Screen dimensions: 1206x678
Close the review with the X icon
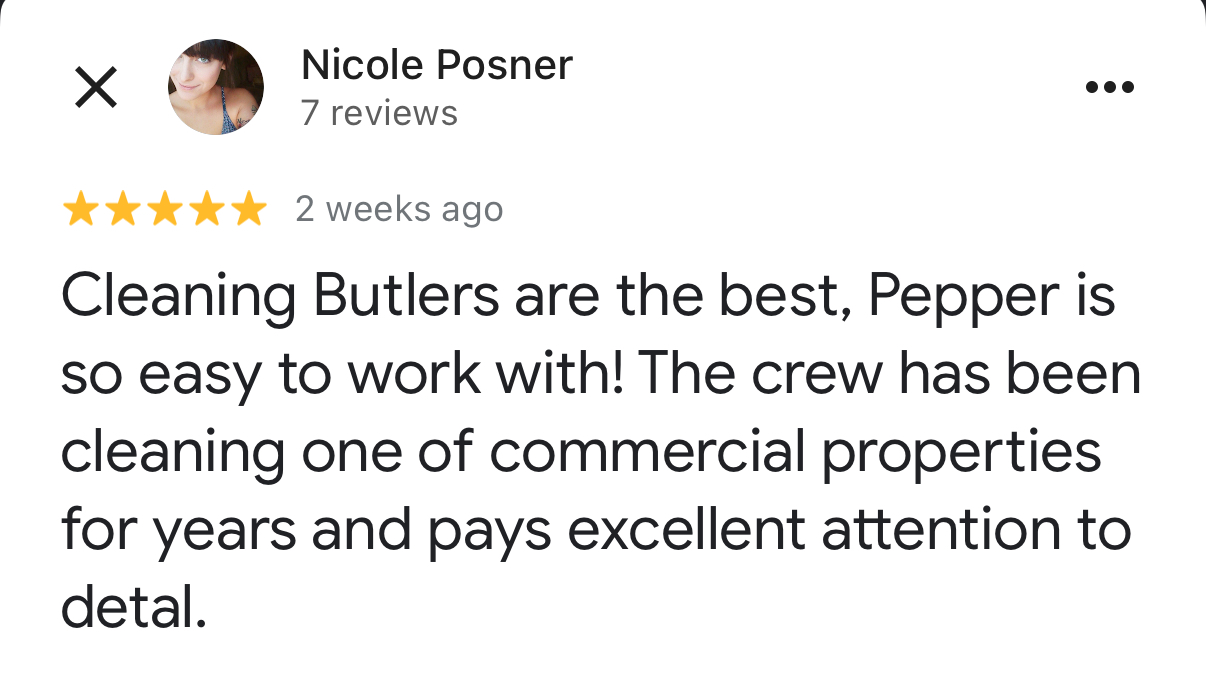pyautogui.click(x=96, y=88)
